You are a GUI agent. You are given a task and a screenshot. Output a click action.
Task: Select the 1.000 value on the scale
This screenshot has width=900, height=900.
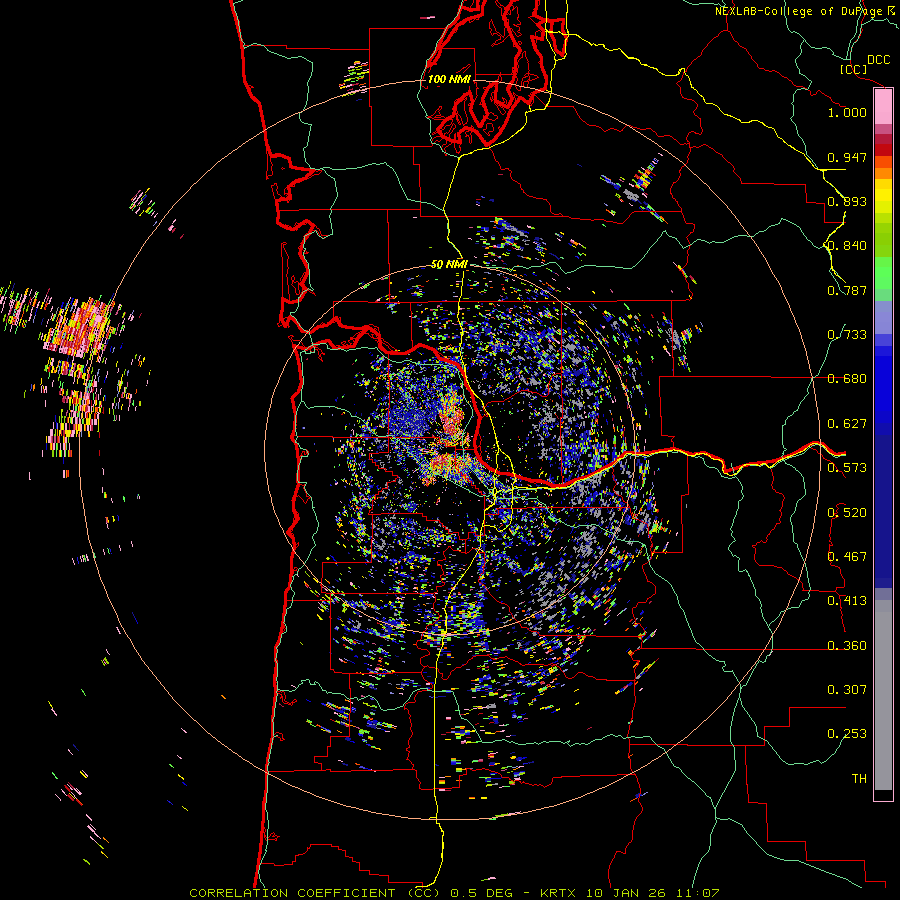(x=847, y=112)
